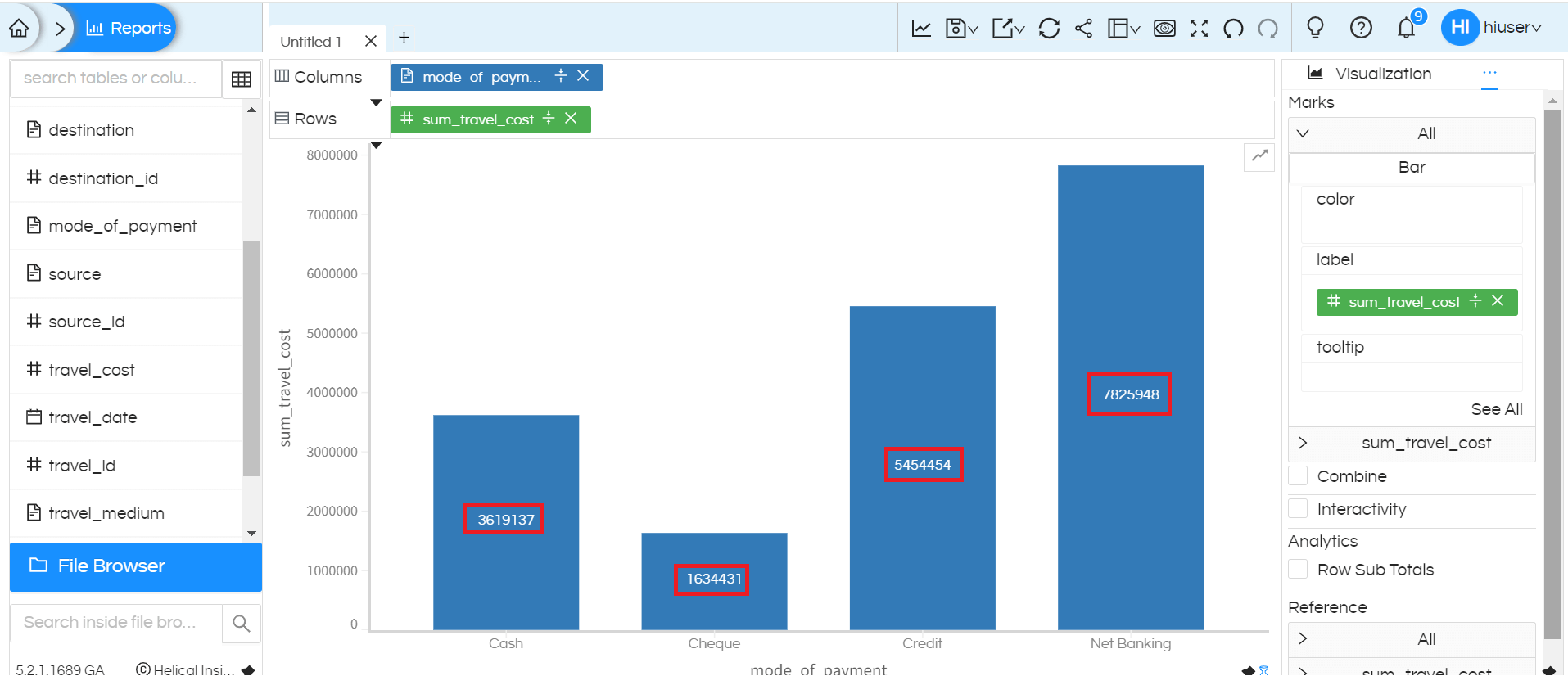Open the layout dropdown
The width and height of the screenshot is (1568, 676).
(1124, 29)
